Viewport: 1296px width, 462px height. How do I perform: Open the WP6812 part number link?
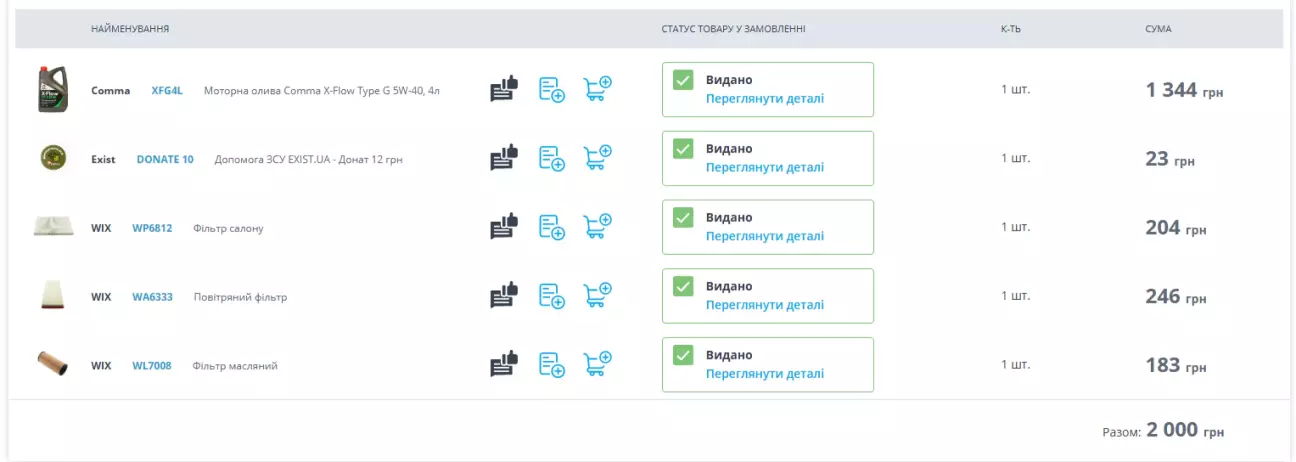click(x=152, y=228)
